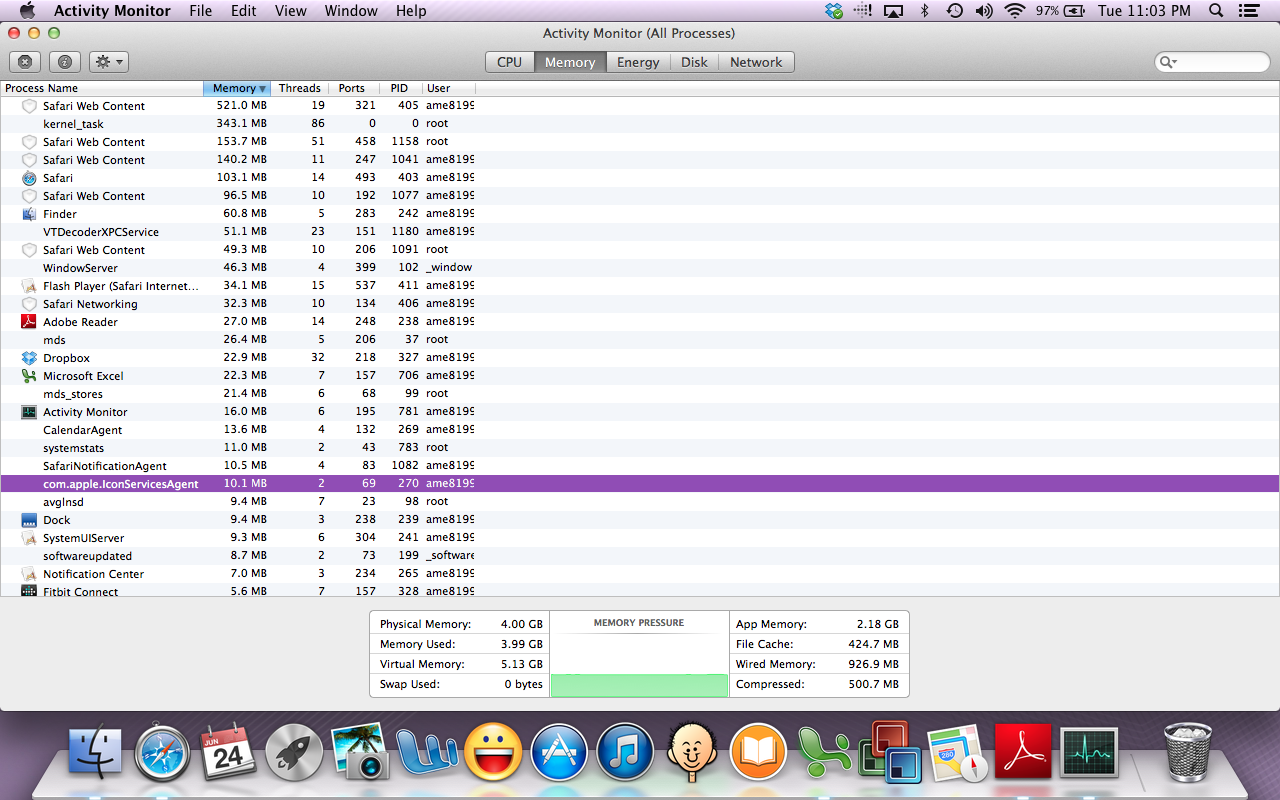Select the WindowServer process

point(640,268)
